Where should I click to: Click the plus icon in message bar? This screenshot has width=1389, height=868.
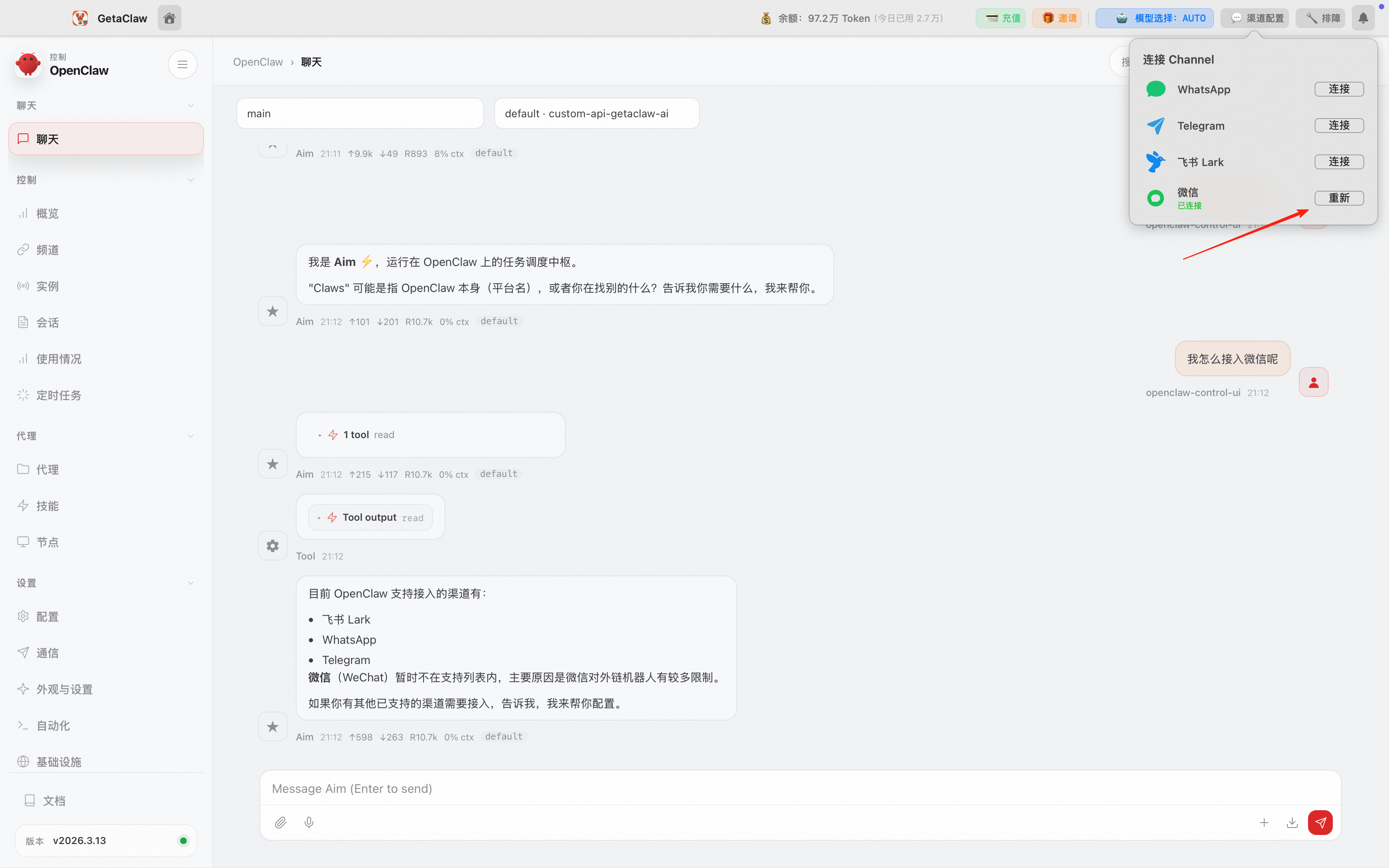(x=1264, y=823)
